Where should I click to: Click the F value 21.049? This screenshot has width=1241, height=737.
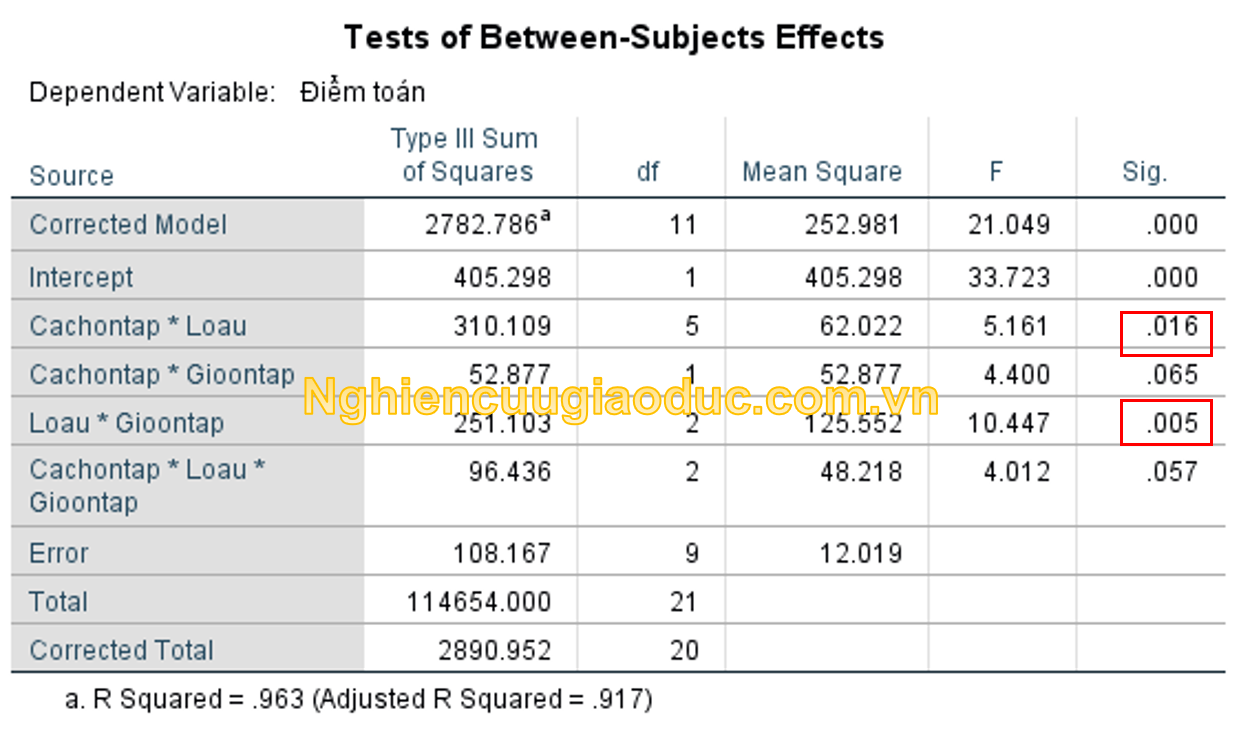pos(1008,225)
